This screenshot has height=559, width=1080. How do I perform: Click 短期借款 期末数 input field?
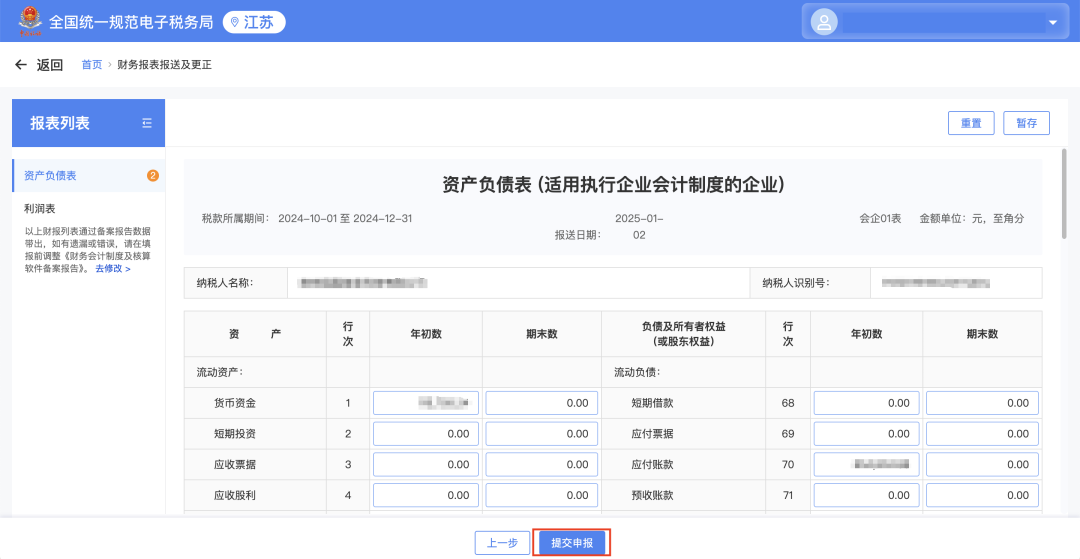tap(982, 403)
